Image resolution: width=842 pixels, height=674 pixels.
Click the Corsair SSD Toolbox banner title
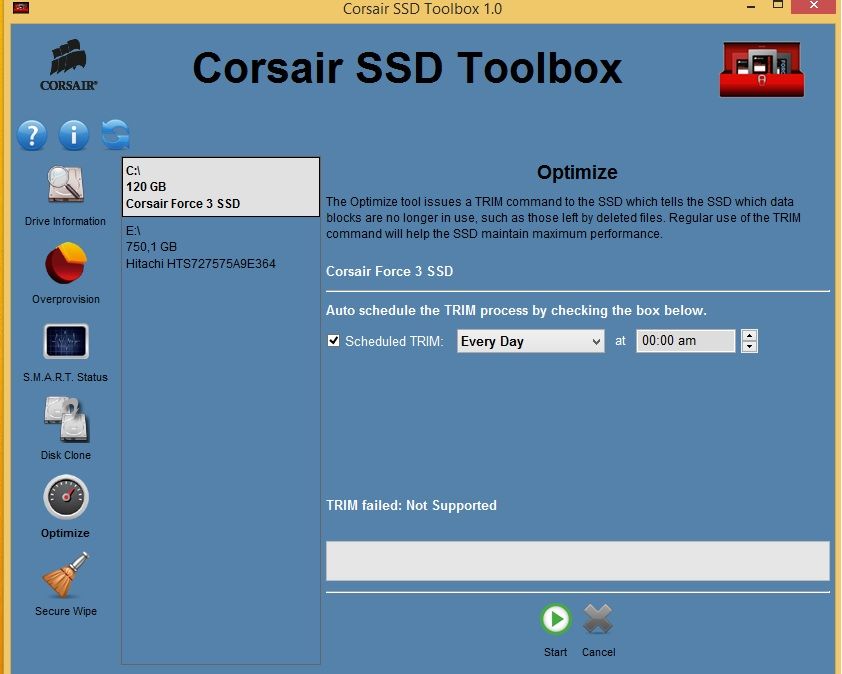tap(407, 68)
